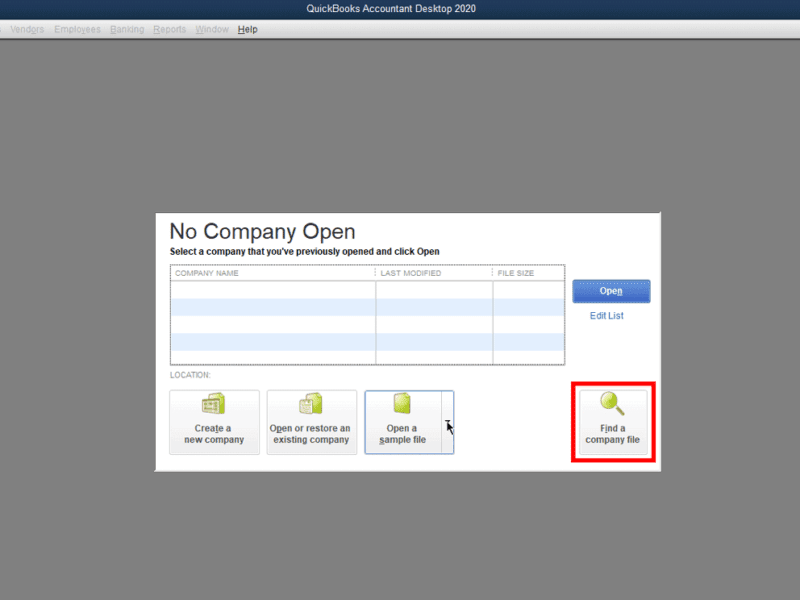Image resolution: width=800 pixels, height=600 pixels.
Task: Click the LAST MODIFIED column header
Action: 434,273
